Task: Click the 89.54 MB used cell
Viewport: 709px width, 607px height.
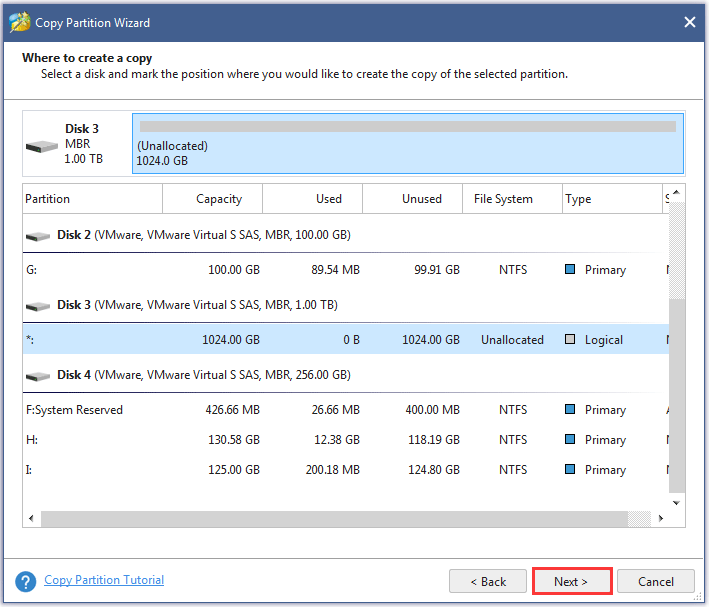Action: point(336,270)
